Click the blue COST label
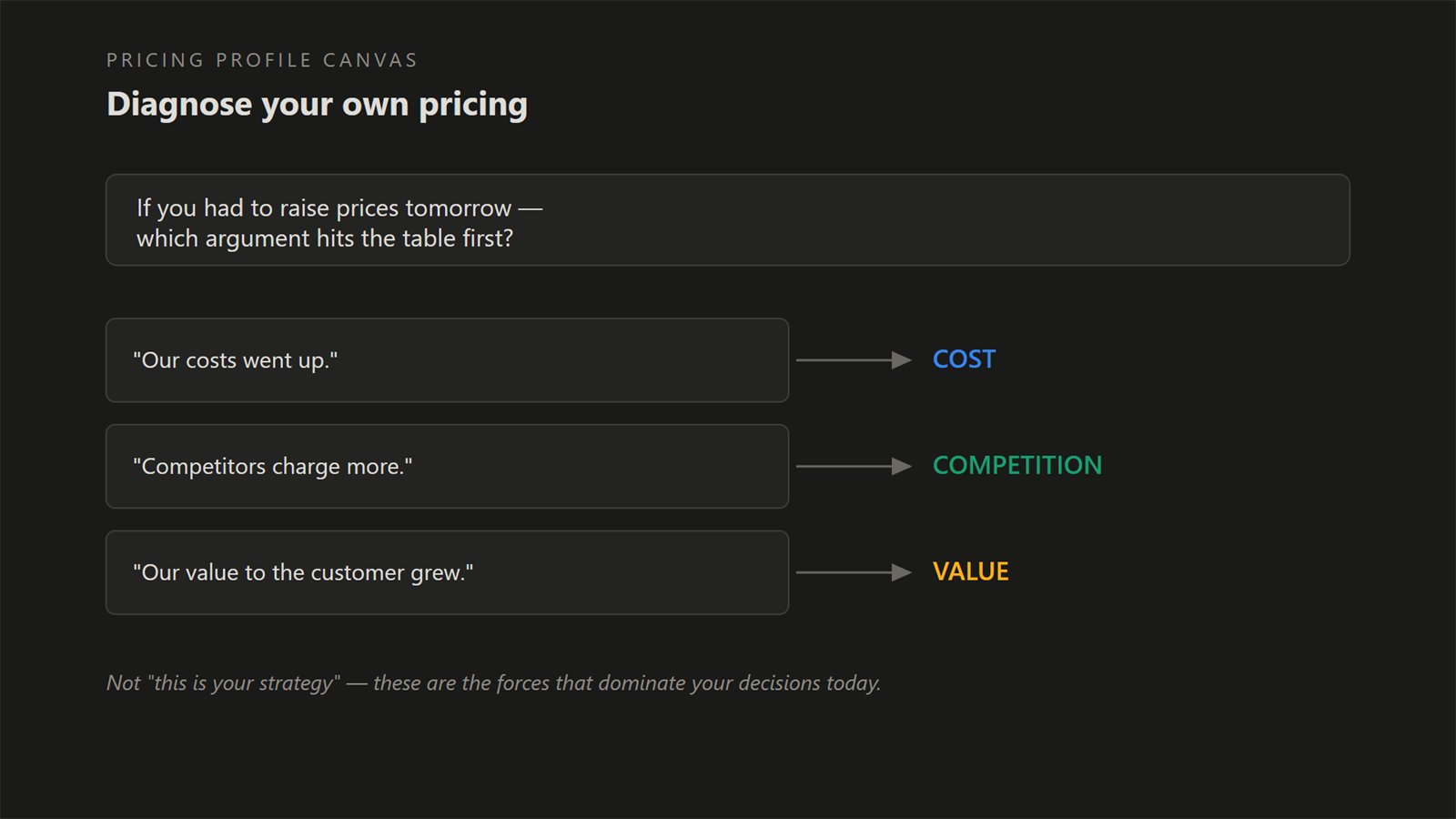This screenshot has width=1456, height=819. (964, 359)
